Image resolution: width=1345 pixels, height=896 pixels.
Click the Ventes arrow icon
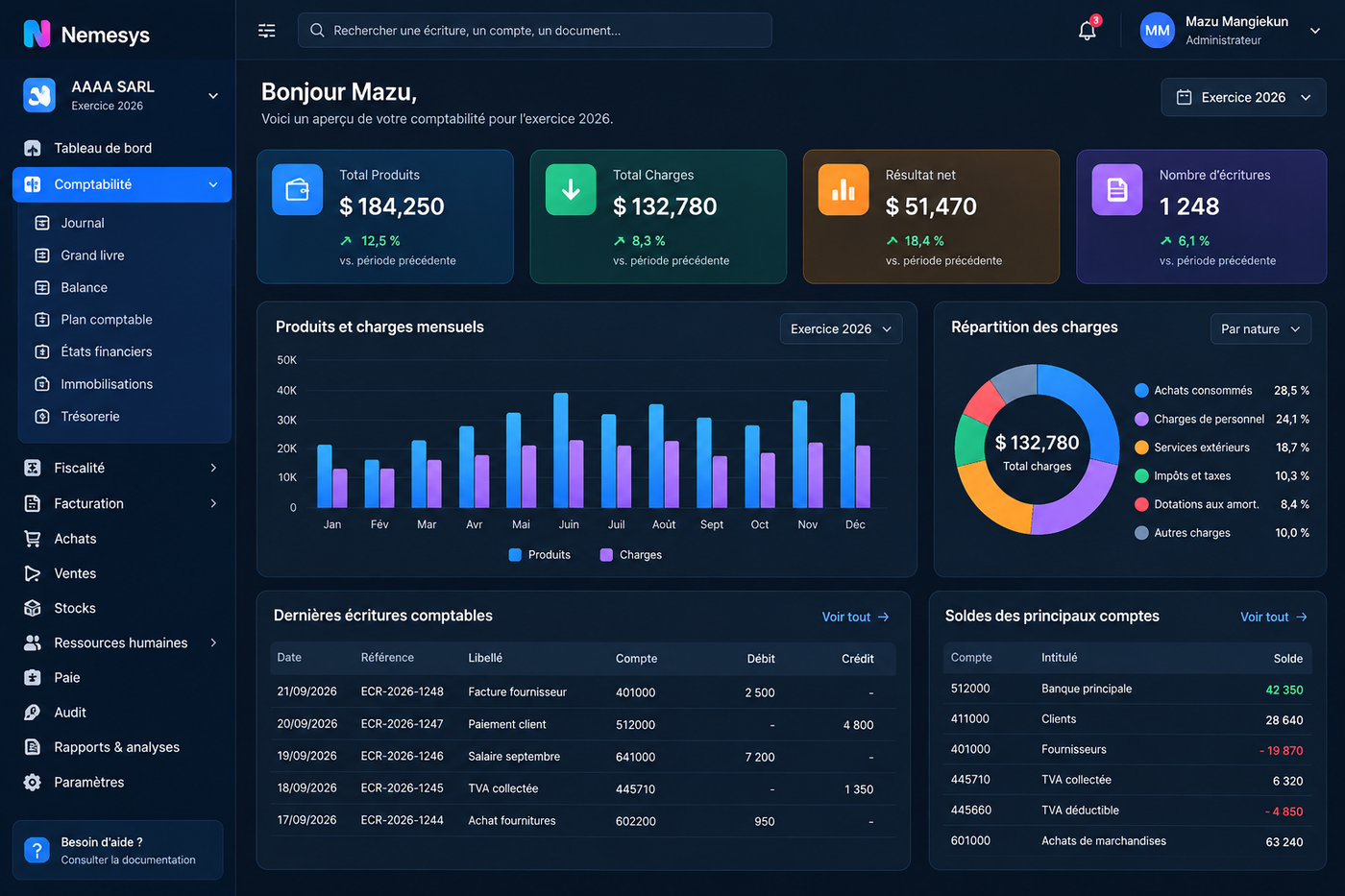(x=33, y=573)
